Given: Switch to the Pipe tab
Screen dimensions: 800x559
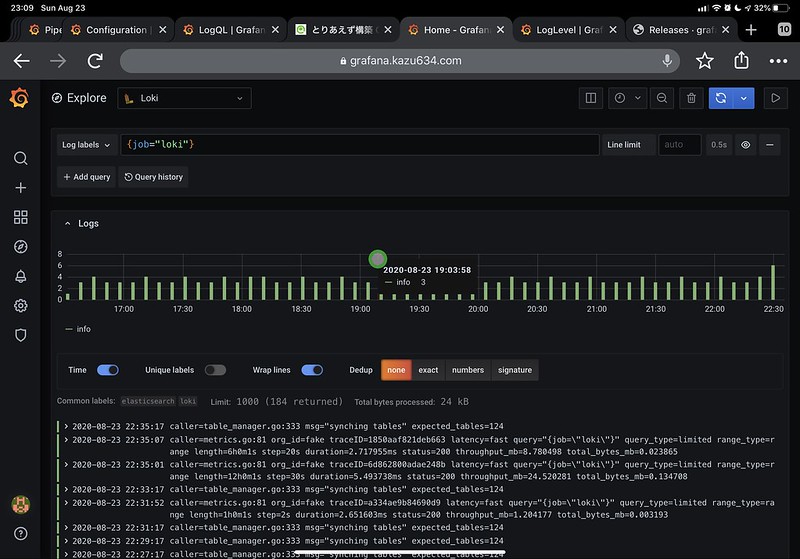Looking at the screenshot, I should coord(45,30).
